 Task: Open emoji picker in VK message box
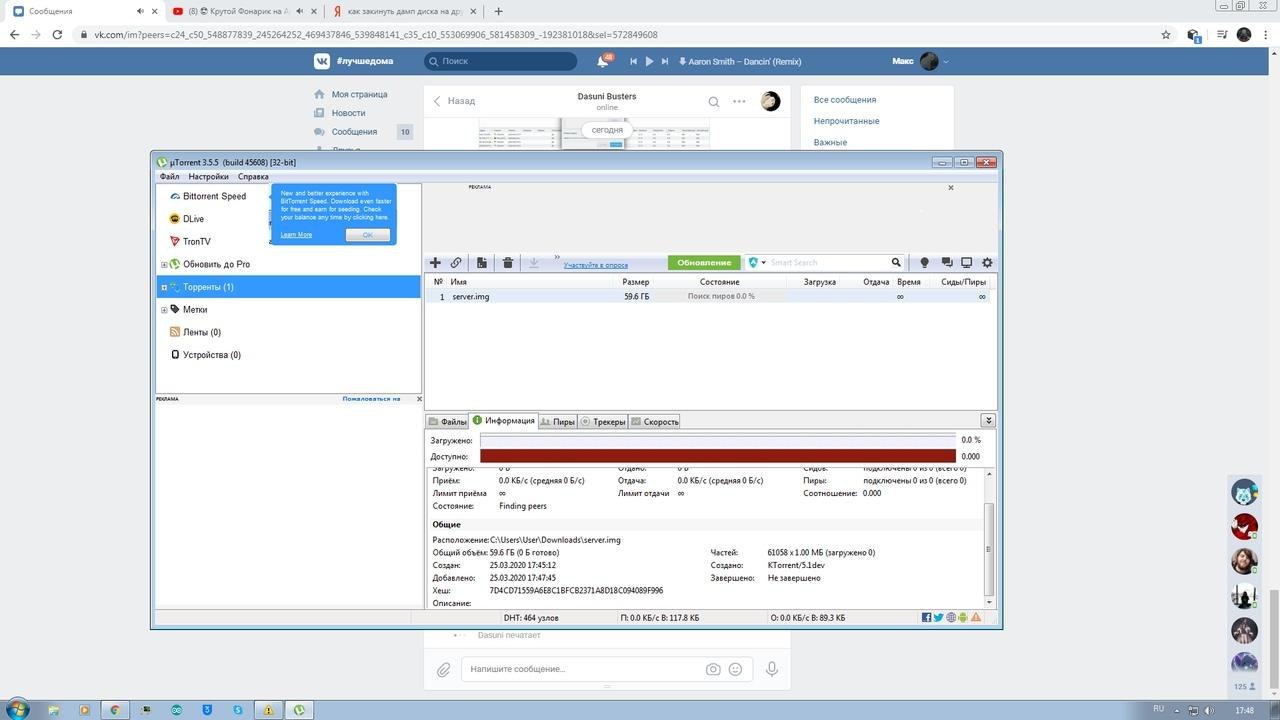(736, 669)
